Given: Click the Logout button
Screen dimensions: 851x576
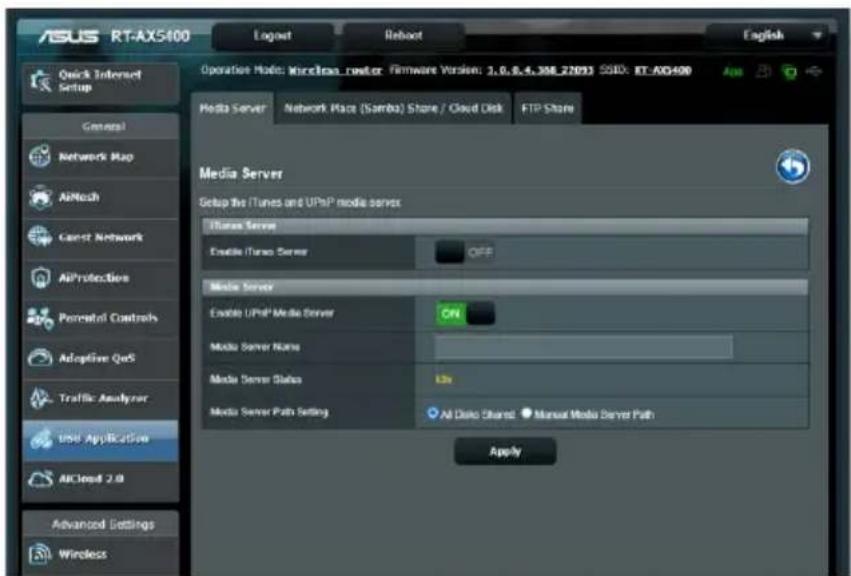Looking at the screenshot, I should [x=272, y=36].
